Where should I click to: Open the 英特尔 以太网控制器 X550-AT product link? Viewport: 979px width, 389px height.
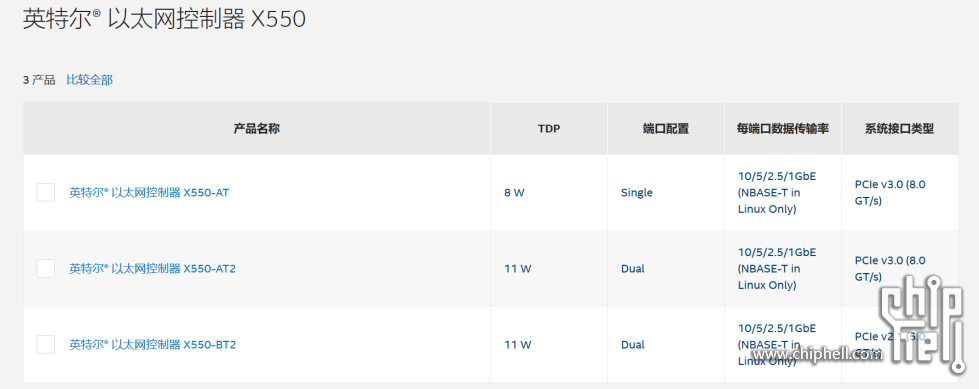pos(149,192)
